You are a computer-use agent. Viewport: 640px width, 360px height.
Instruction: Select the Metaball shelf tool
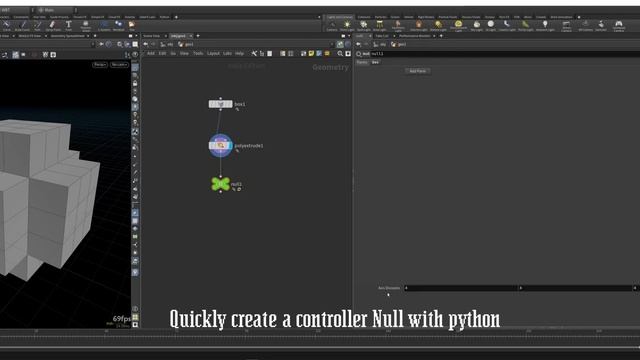click(118, 26)
